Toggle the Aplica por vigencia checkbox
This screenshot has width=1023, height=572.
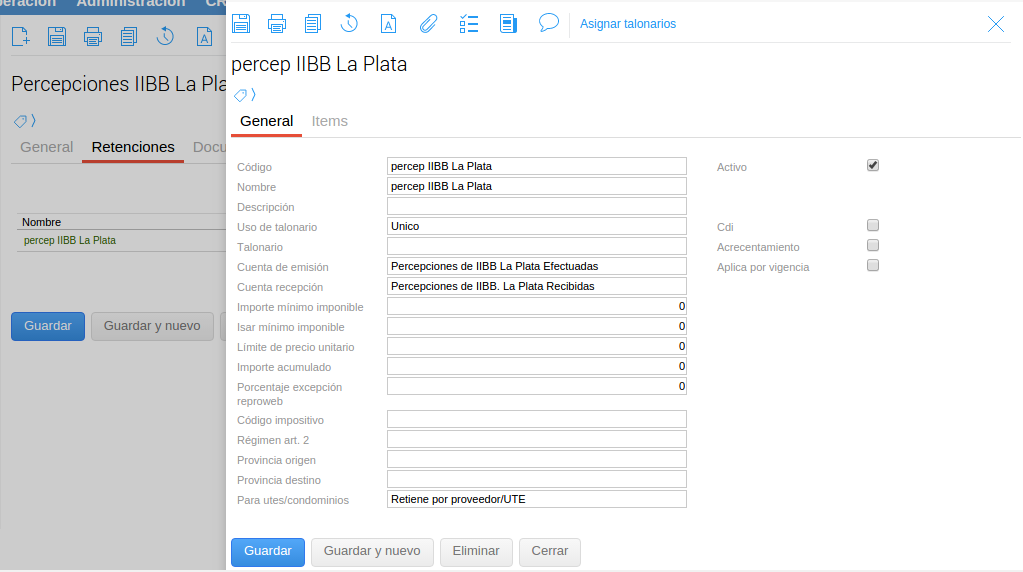(x=873, y=266)
